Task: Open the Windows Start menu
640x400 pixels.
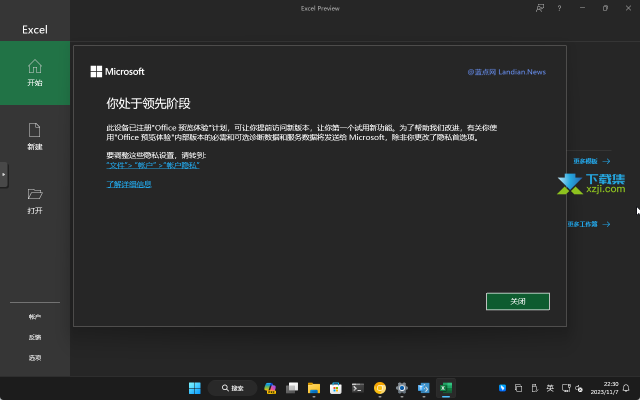Action: tap(195, 388)
